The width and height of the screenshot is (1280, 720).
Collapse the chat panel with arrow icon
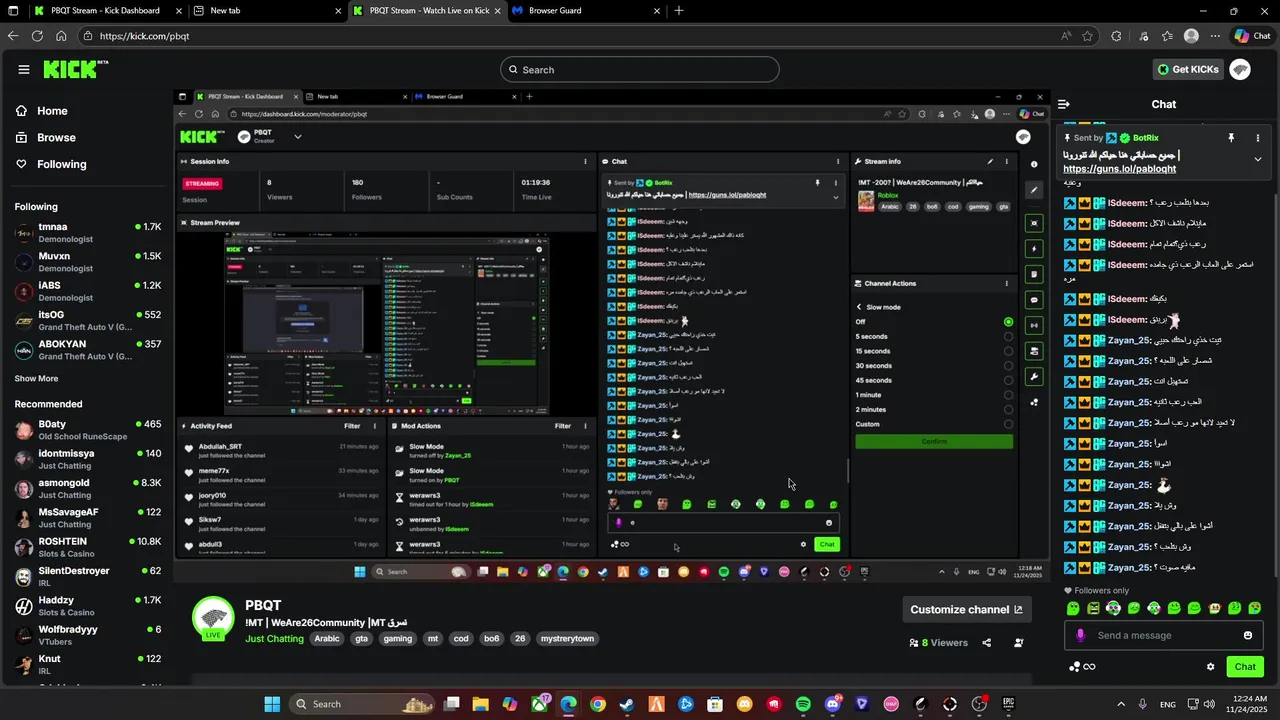pyautogui.click(x=1064, y=104)
